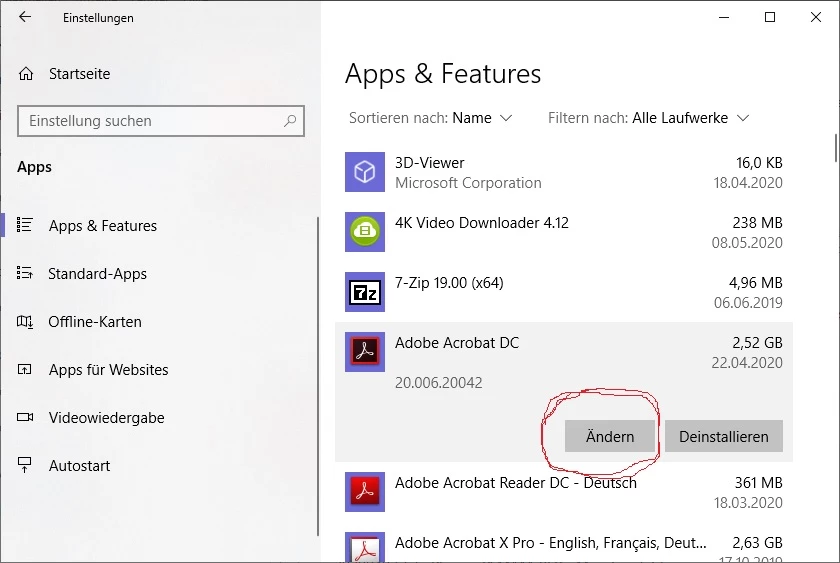Click version number 20.006.20042

439,382
